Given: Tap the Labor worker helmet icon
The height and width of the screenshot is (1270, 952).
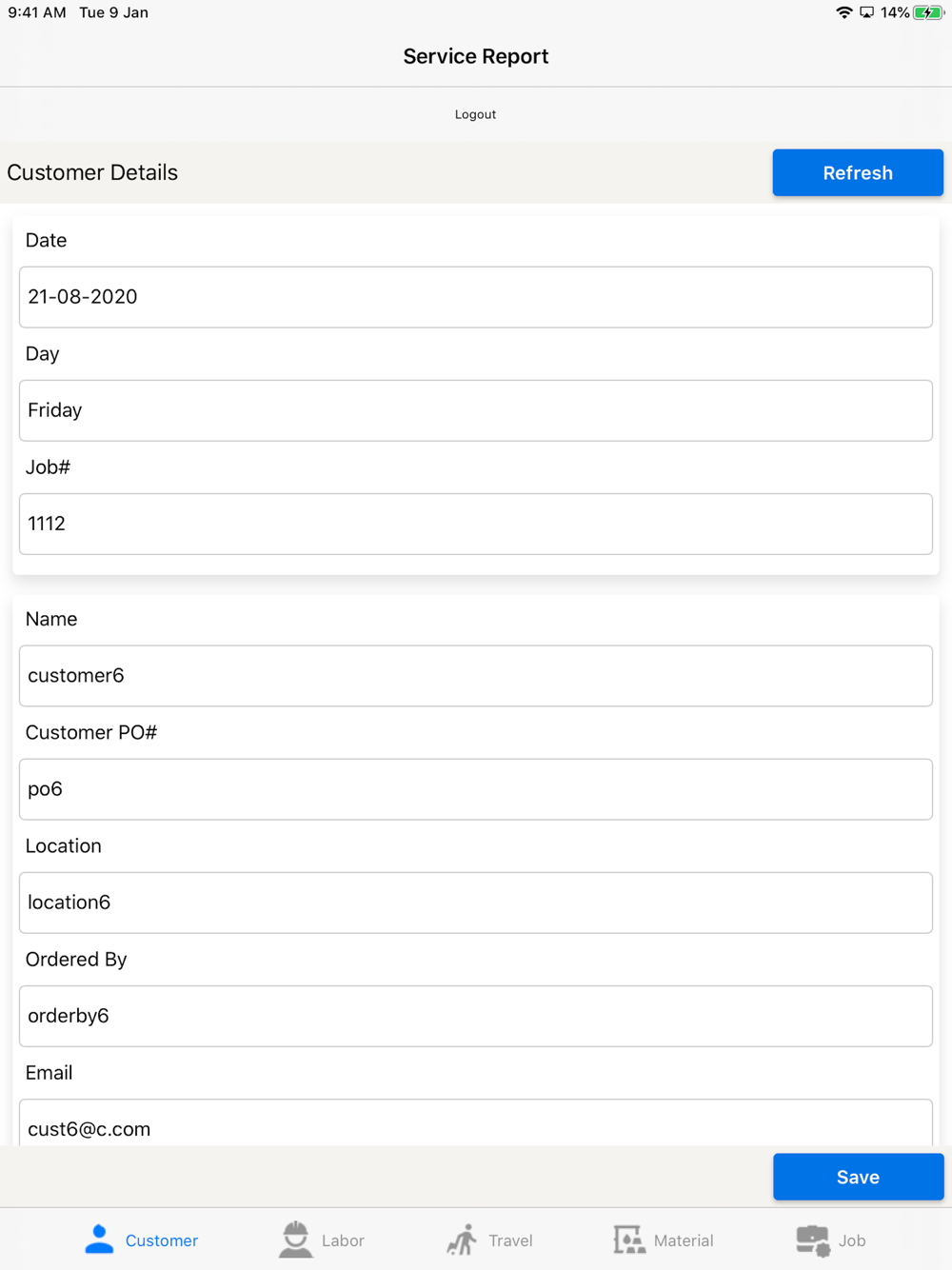Looking at the screenshot, I should (x=296, y=1240).
